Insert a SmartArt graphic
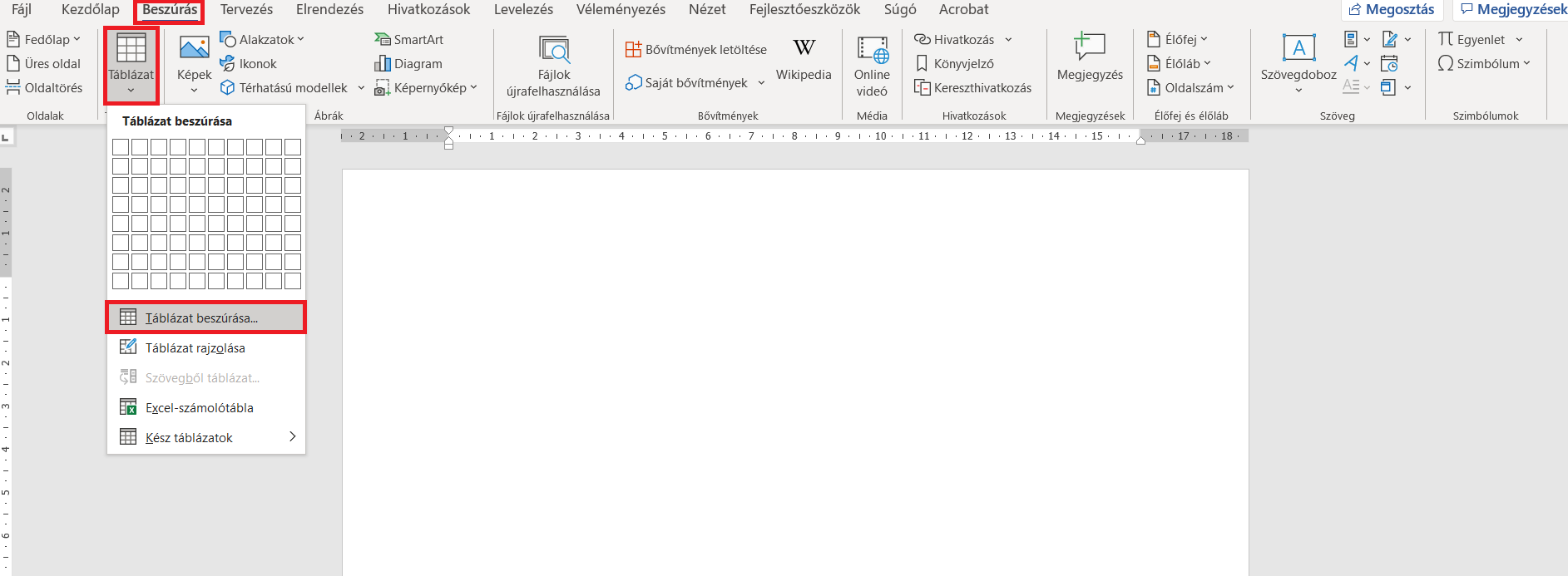This screenshot has width=1568, height=576. click(x=408, y=39)
